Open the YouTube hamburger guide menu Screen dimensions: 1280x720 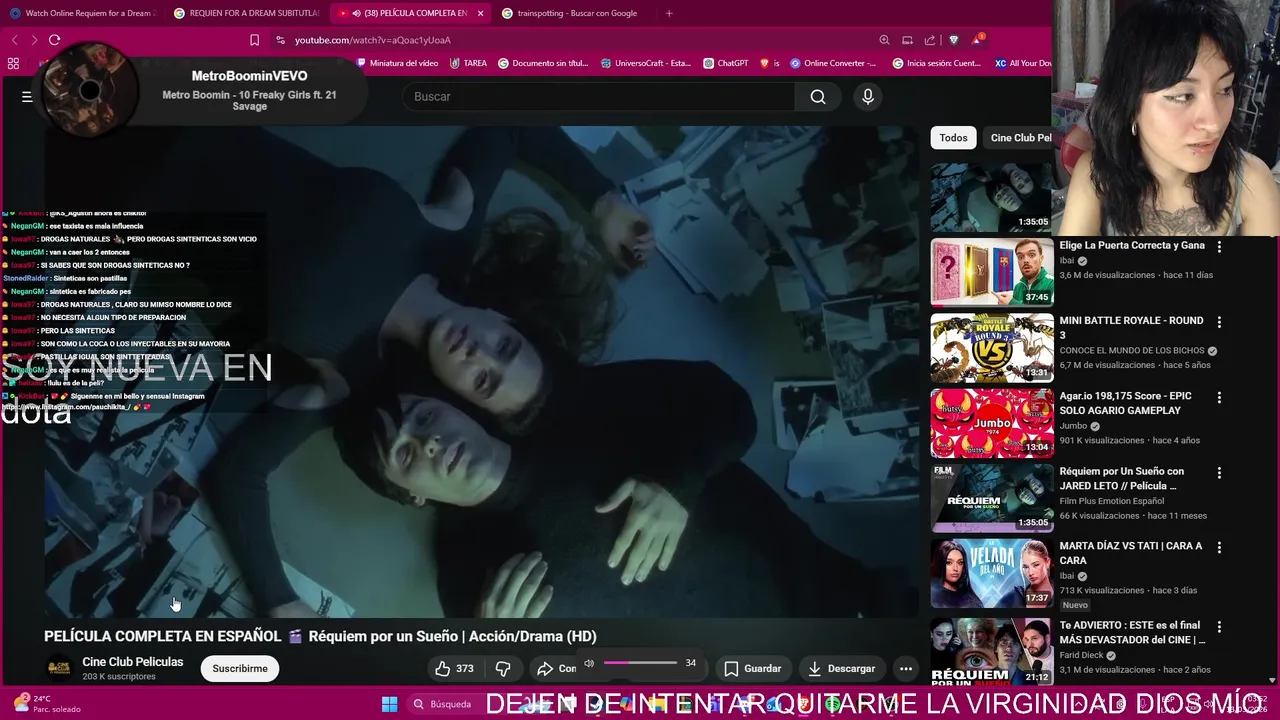coord(27,97)
